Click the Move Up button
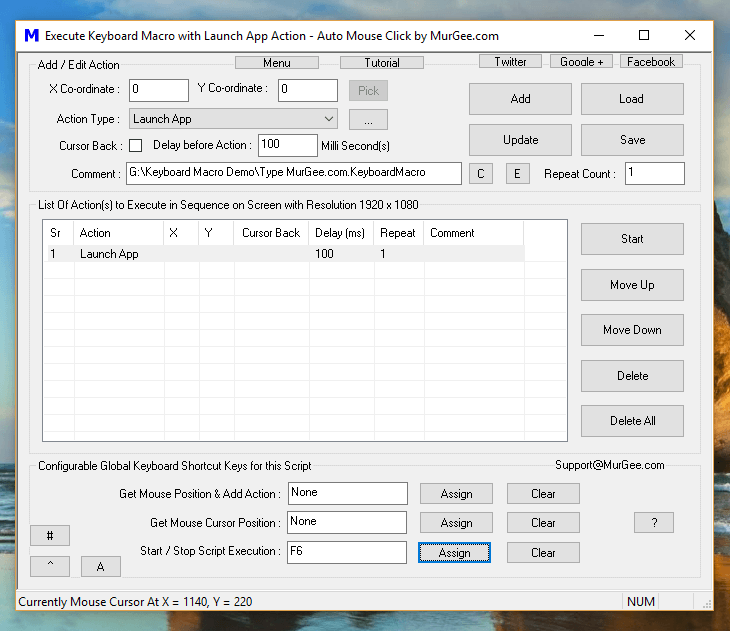730x631 pixels. (x=632, y=285)
